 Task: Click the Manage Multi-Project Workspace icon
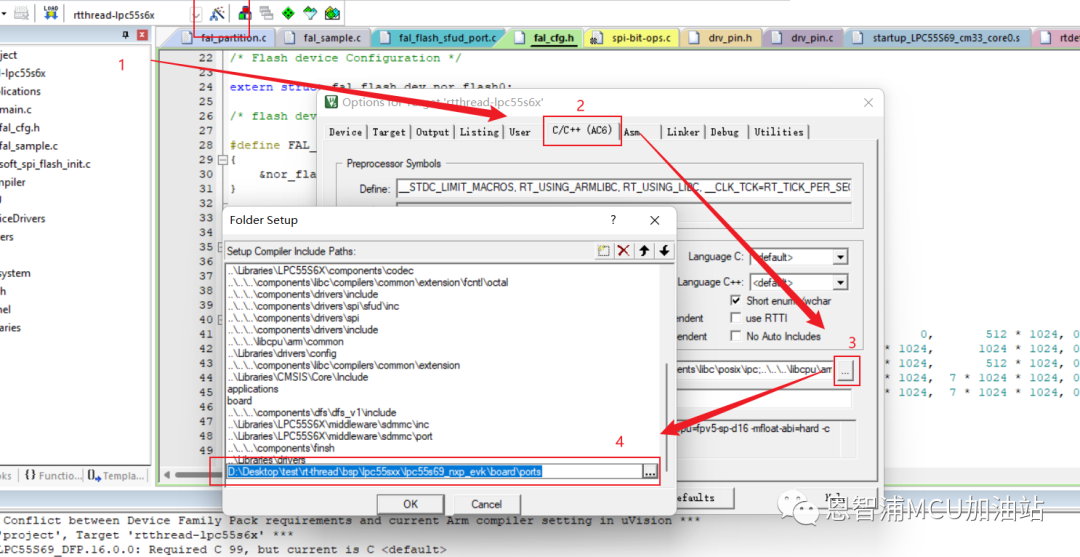(x=266, y=13)
